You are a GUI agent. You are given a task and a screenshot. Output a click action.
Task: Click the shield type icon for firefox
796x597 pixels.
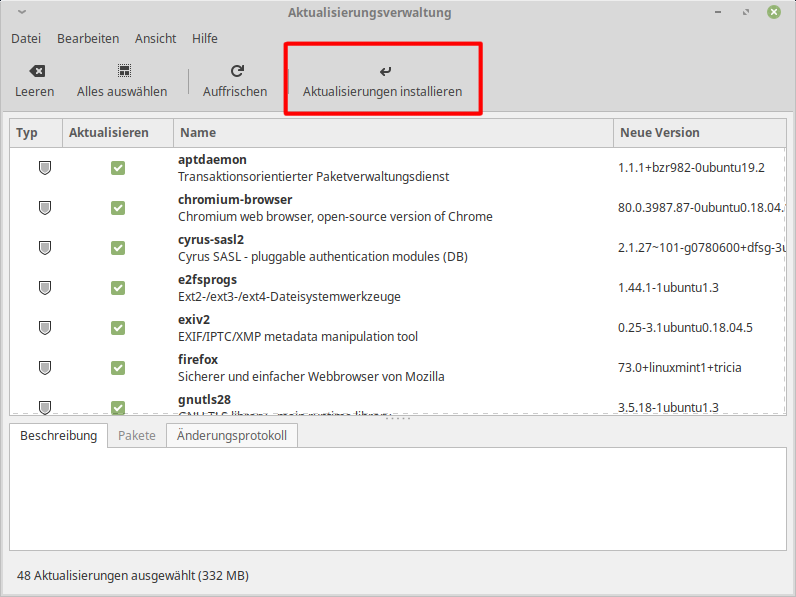coord(44,368)
